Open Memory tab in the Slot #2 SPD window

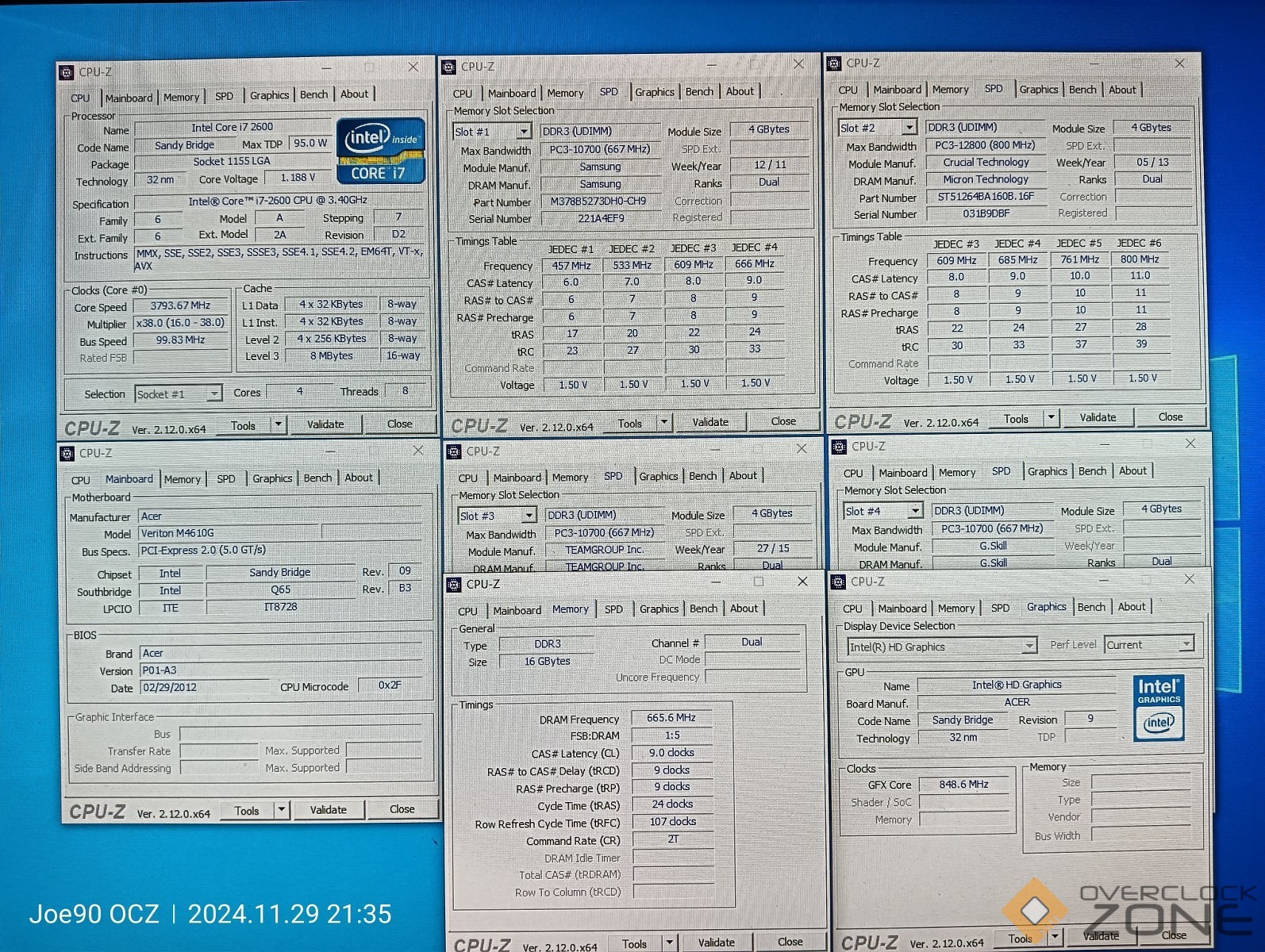(x=950, y=90)
